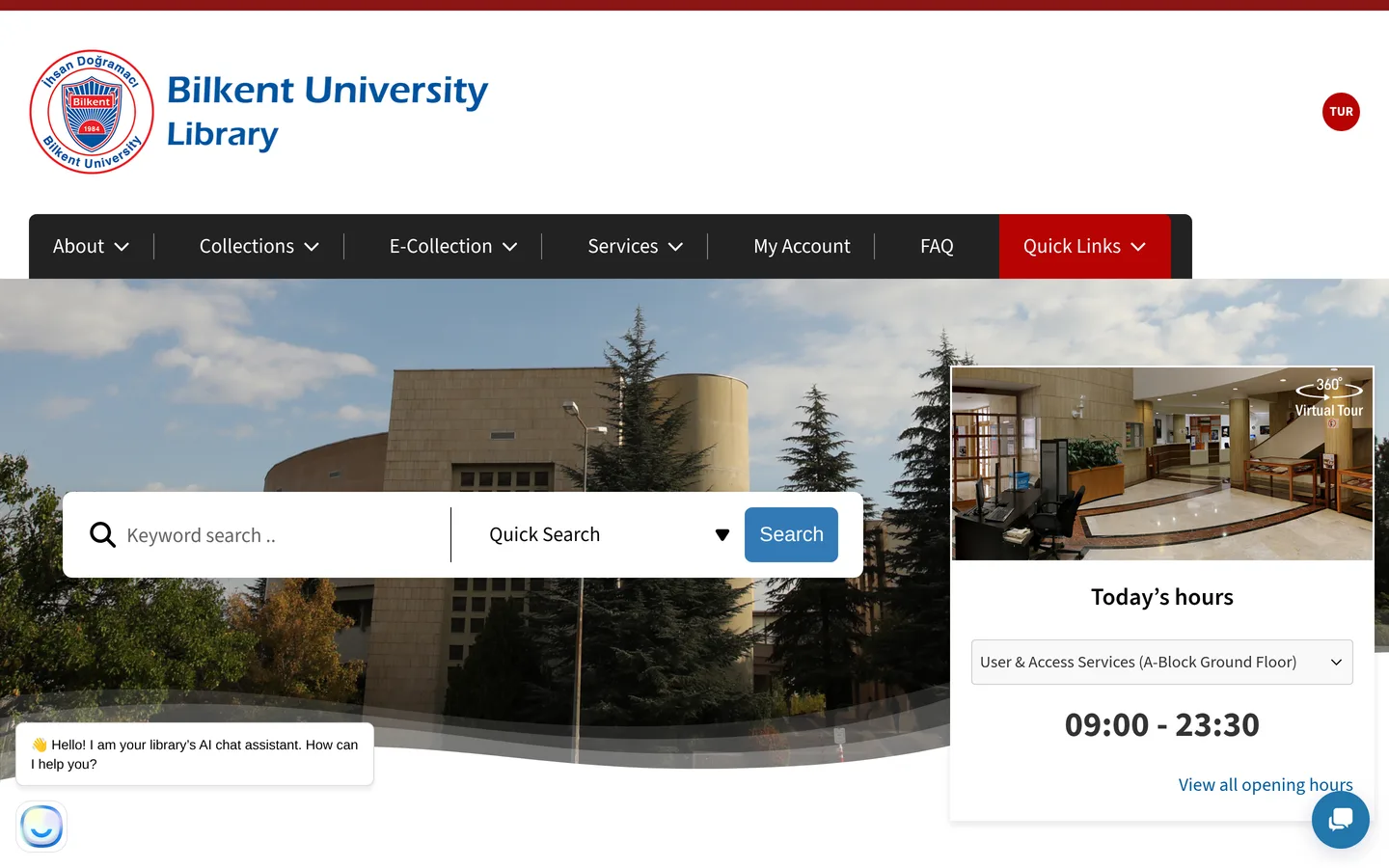The image size is (1389, 868).
Task: Open the 360° Virtual Tour icon
Action: coord(1329,396)
